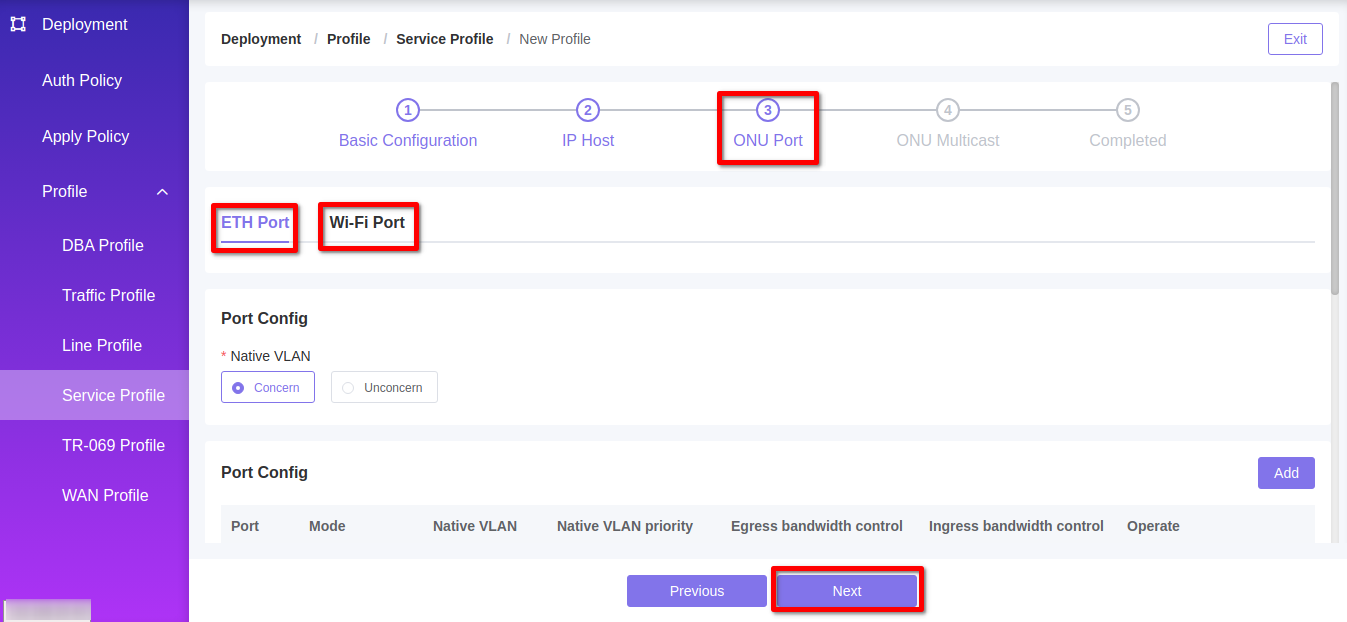The height and width of the screenshot is (622, 1347).
Task: Select step 4 ONU Multicast indicator
Action: (947, 110)
